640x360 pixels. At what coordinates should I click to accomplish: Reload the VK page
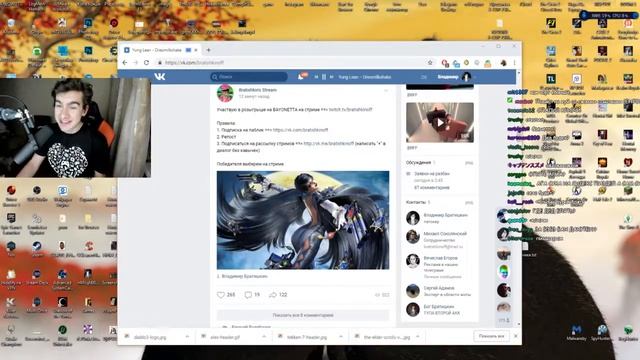[x=147, y=62]
